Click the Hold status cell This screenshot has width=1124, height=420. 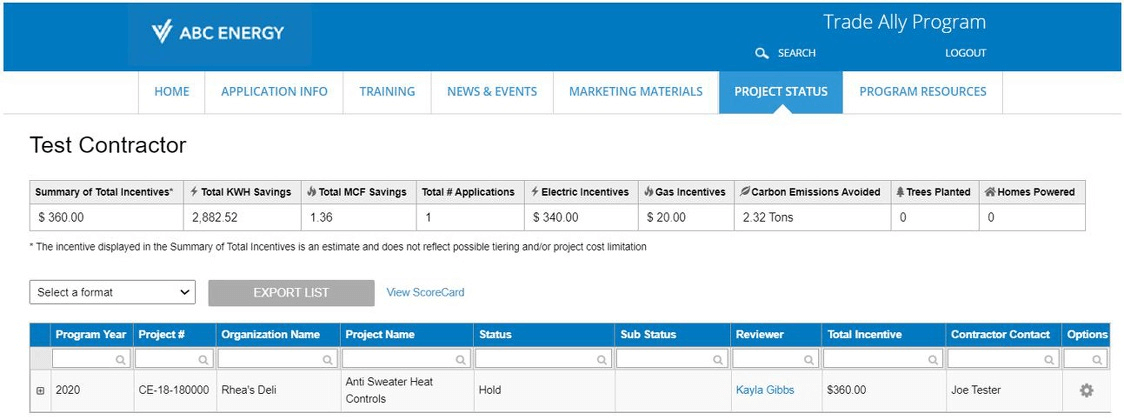coord(543,391)
